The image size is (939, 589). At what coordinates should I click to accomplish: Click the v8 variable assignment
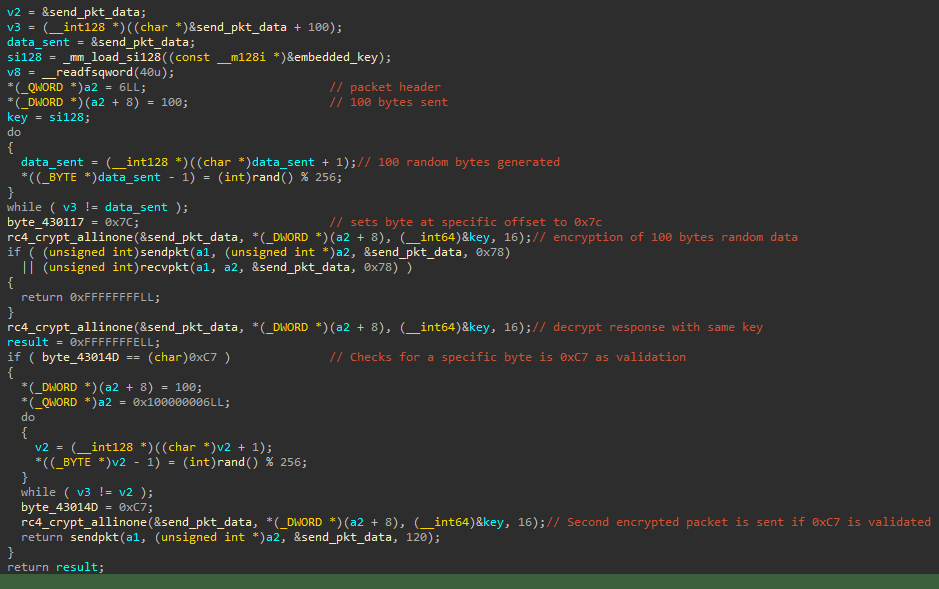[14, 72]
